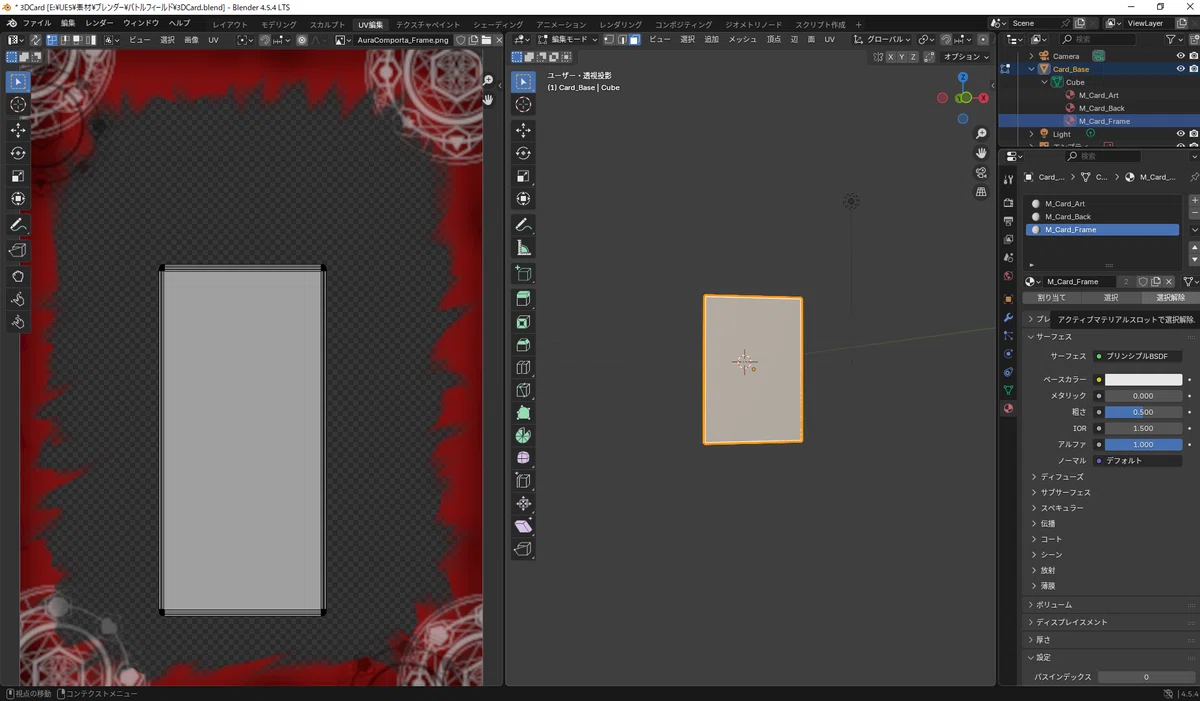The image size is (1200, 701).
Task: Expand the ディフューズ panel
Action: (x=1062, y=477)
